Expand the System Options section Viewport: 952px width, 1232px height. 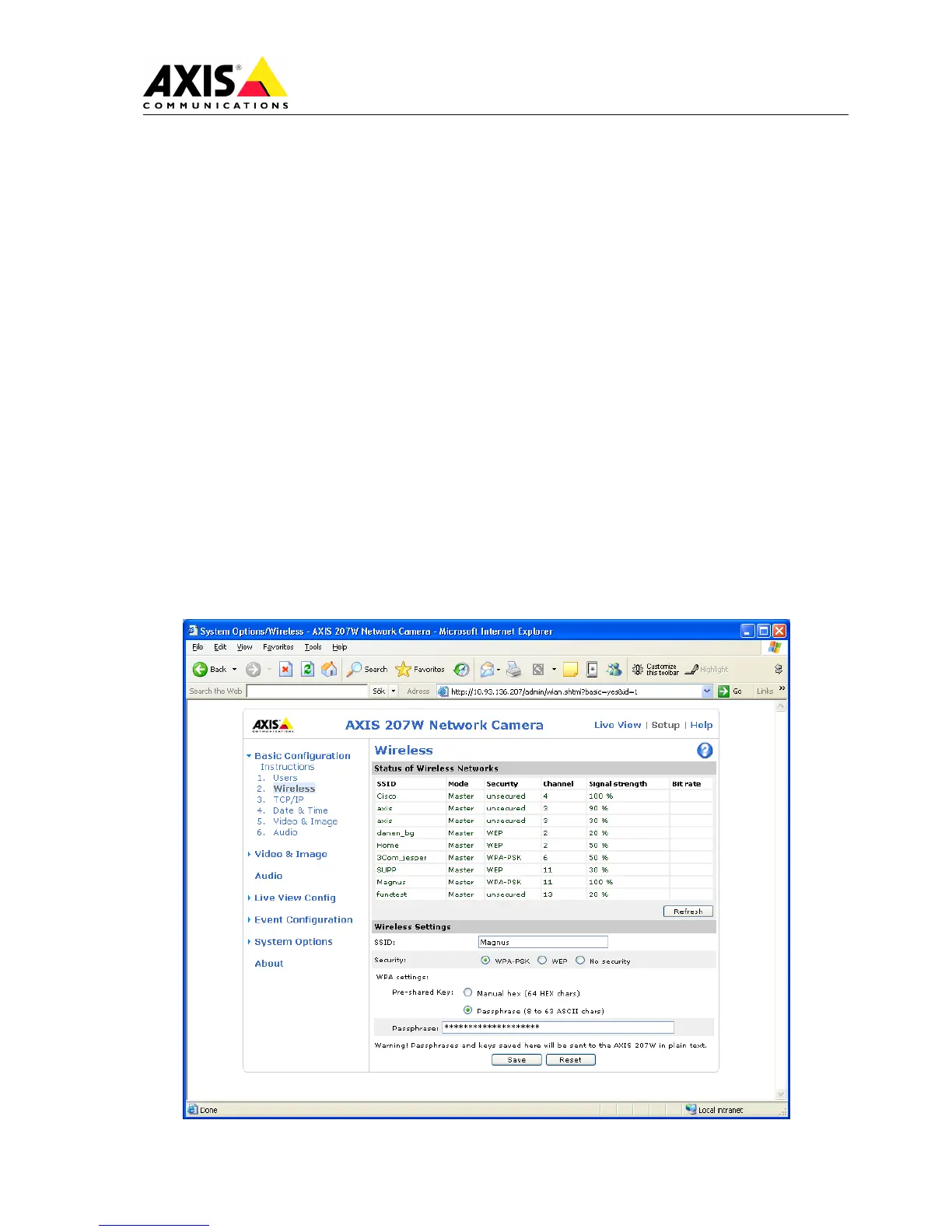tap(249, 941)
